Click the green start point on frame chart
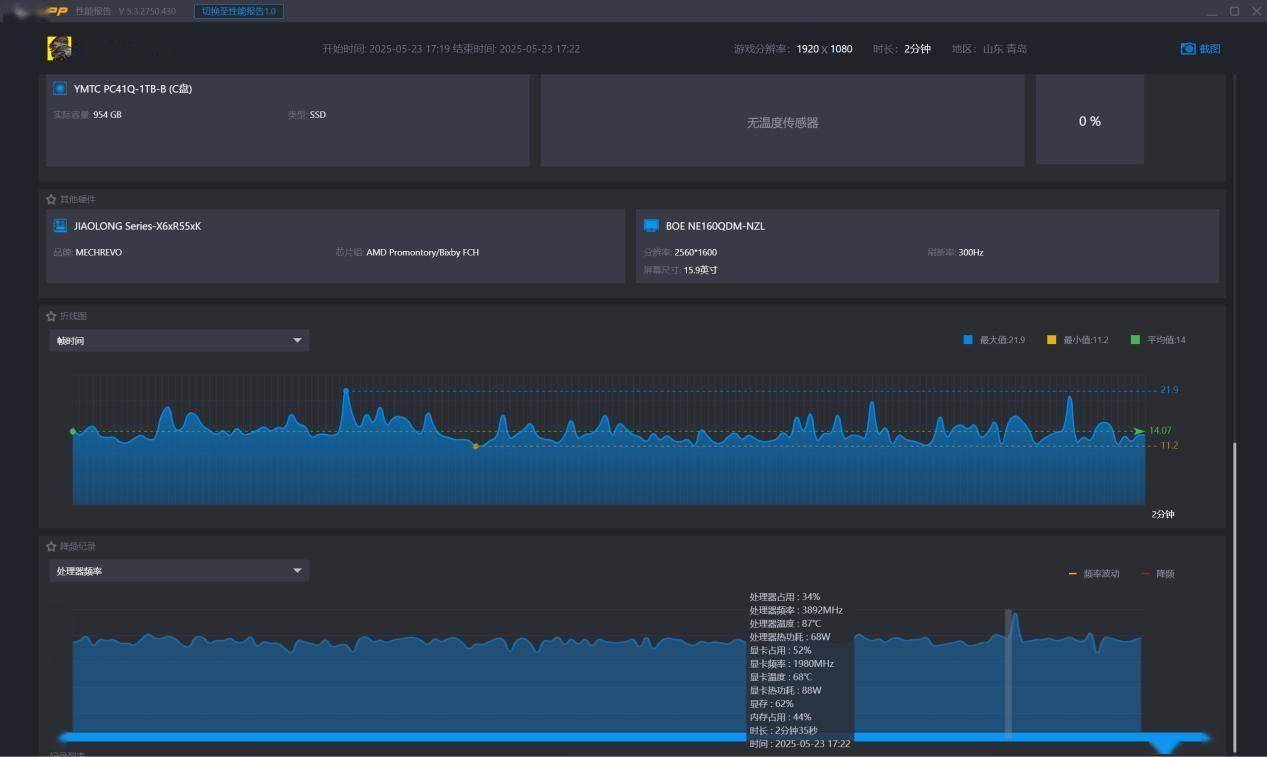The height and width of the screenshot is (757, 1267). (73, 431)
